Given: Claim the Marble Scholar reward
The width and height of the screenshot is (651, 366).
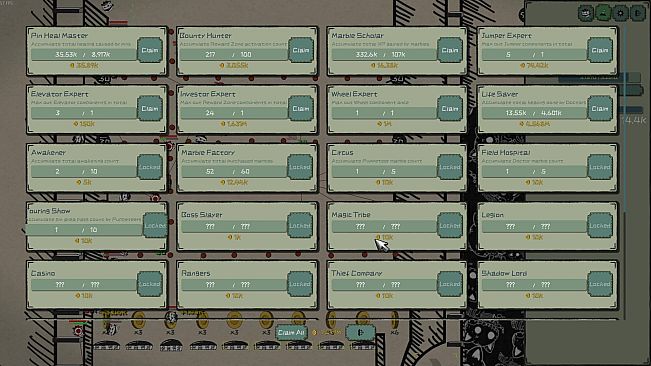Looking at the screenshot, I should [x=450, y=50].
